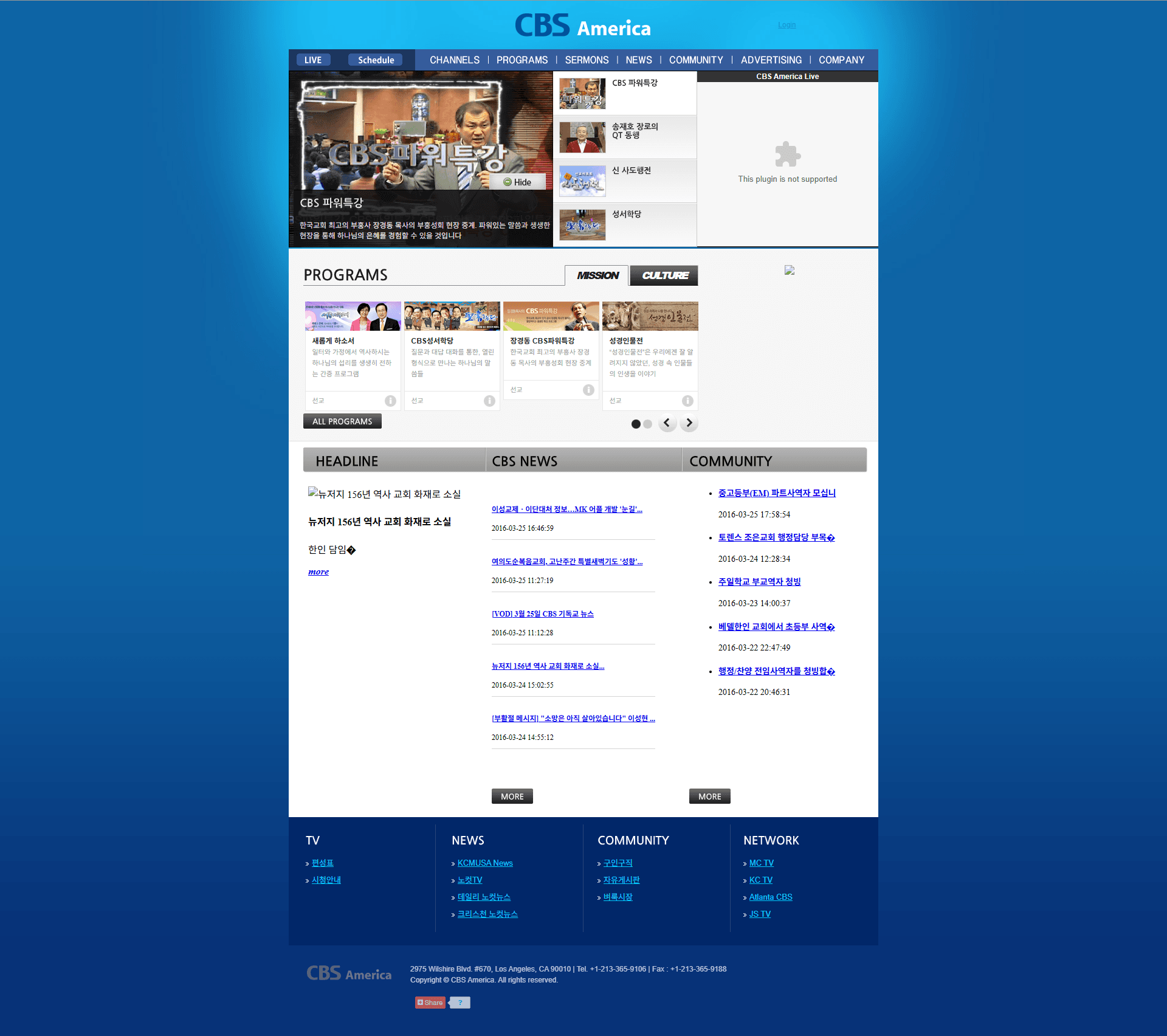Open the Login link
1167x1036 pixels.
pyautogui.click(x=787, y=25)
